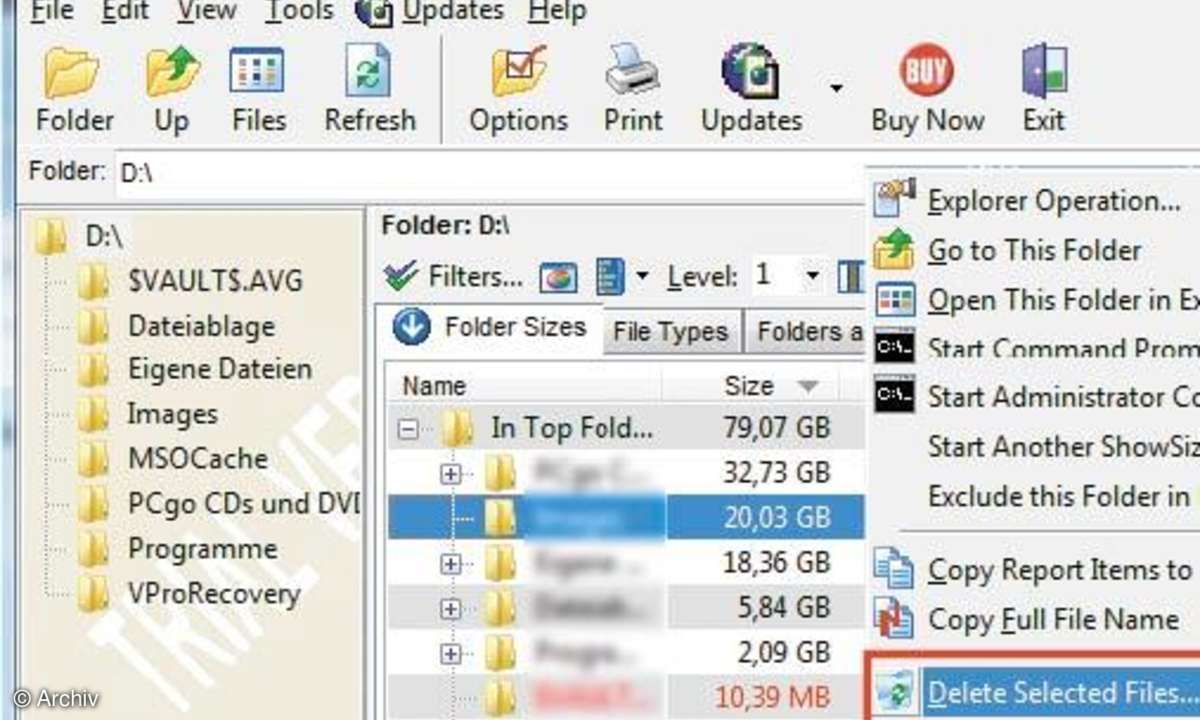This screenshot has width=1200, height=720.
Task: Open the Tools menu
Action: pos(298,12)
